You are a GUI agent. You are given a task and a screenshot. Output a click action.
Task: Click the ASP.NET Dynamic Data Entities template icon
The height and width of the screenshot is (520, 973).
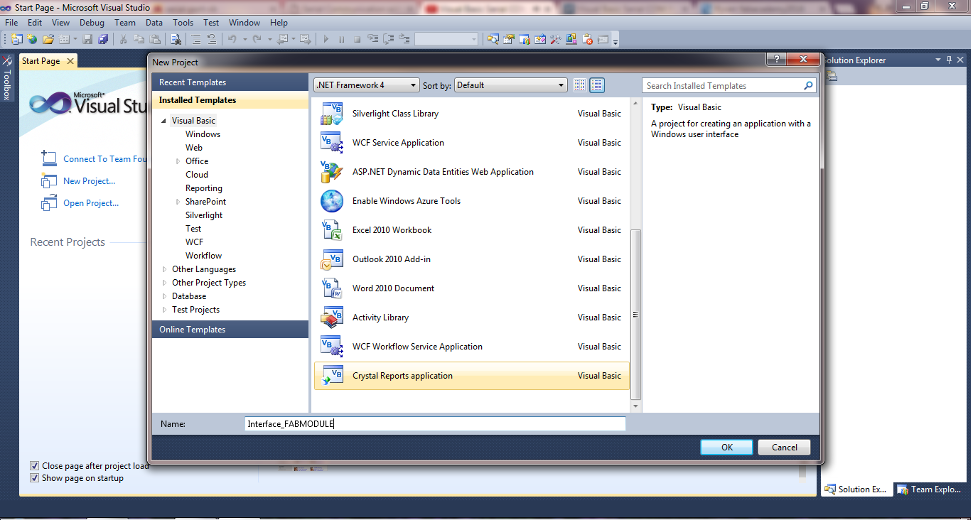(x=331, y=172)
